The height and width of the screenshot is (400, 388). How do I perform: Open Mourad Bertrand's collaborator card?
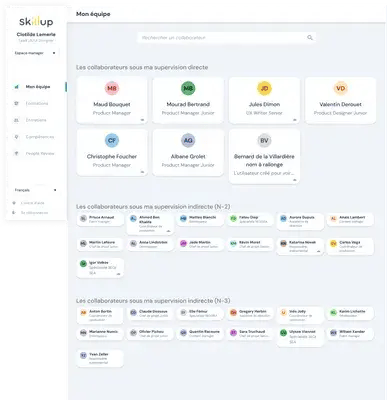click(x=188, y=100)
